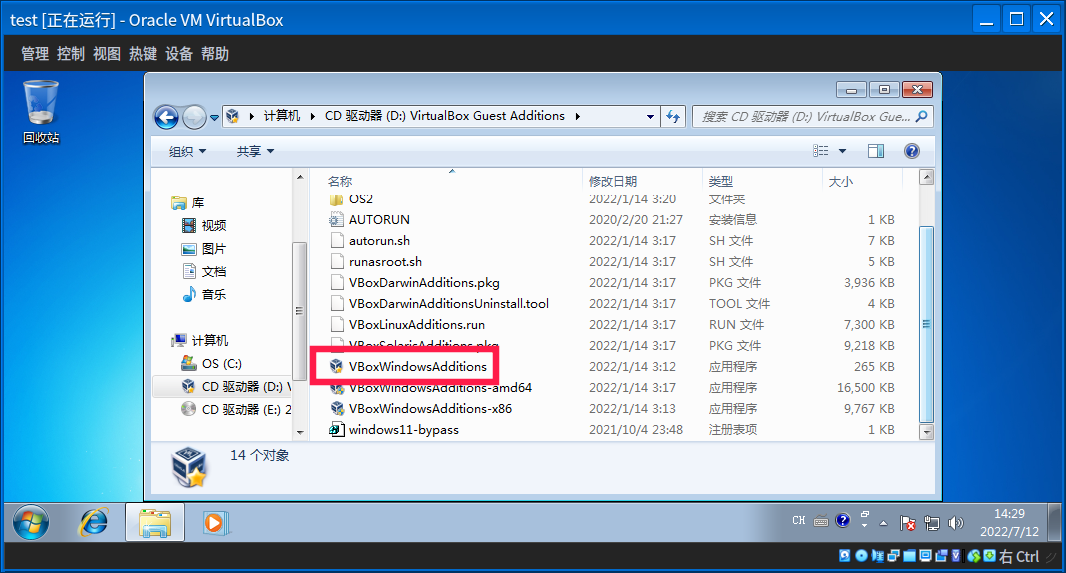Toggle the preview pane icon
Viewport: 1066px width, 573px height.
click(876, 151)
